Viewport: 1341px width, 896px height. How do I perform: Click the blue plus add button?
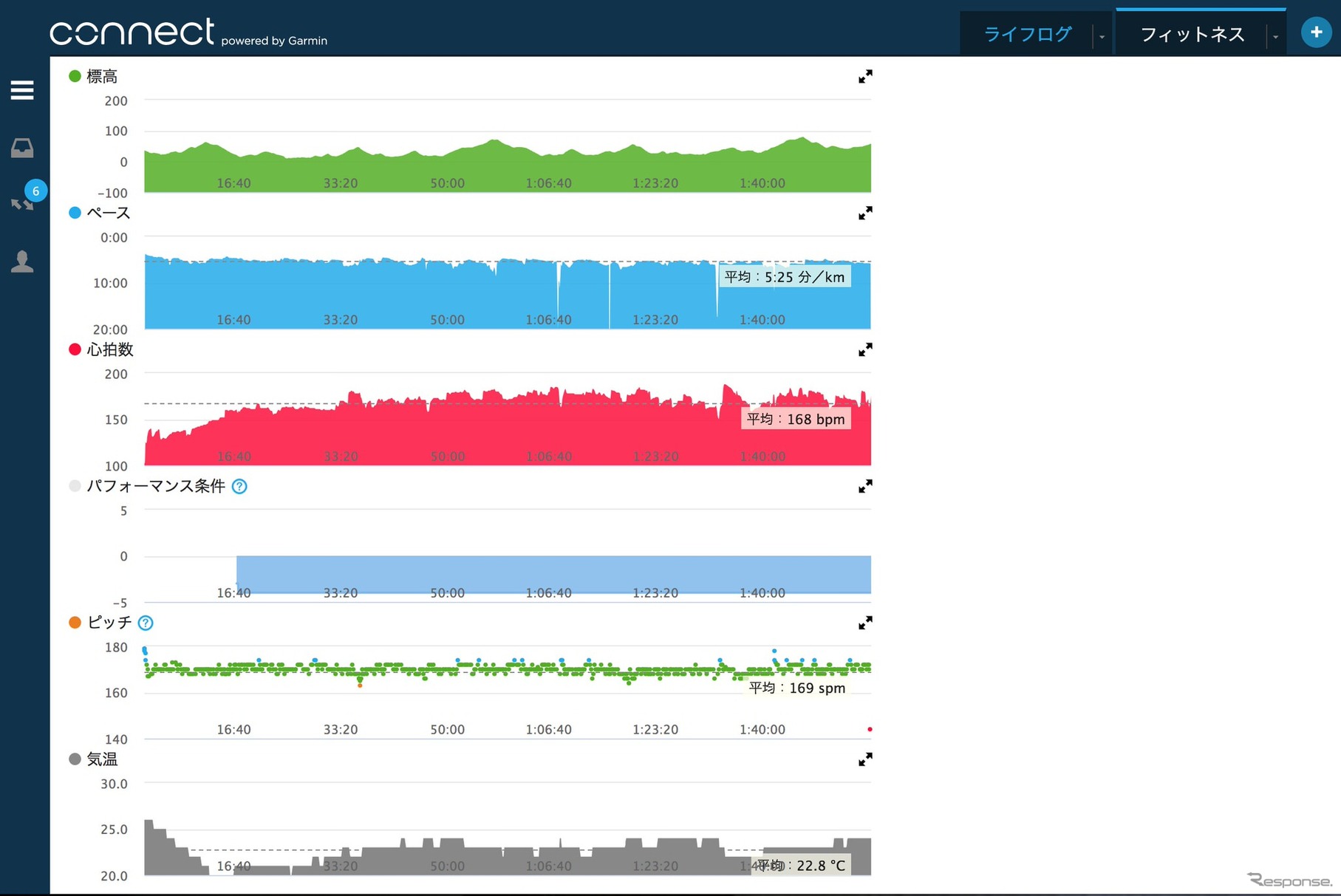point(1316,33)
